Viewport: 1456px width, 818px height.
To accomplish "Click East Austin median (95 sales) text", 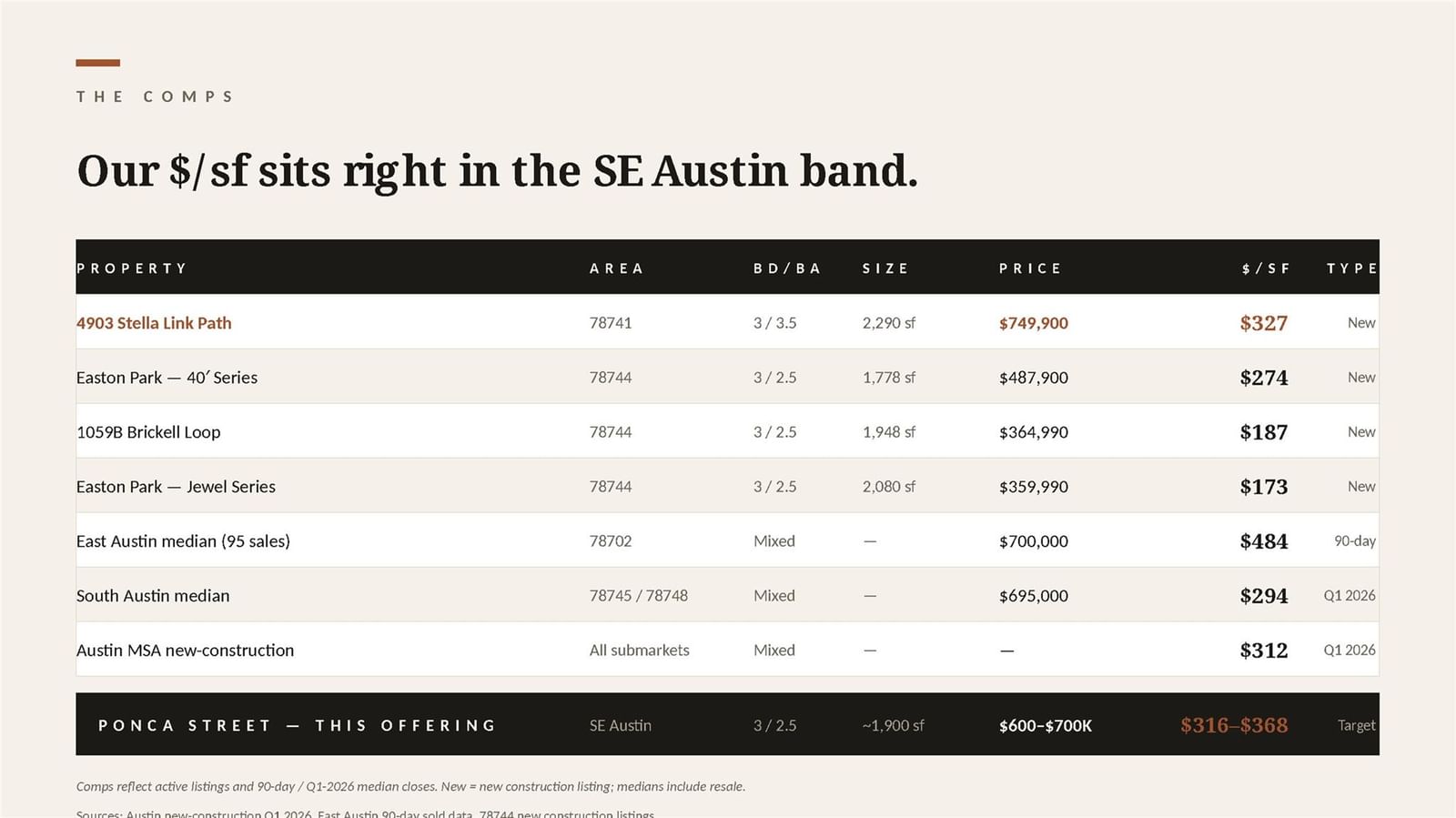I will (183, 541).
